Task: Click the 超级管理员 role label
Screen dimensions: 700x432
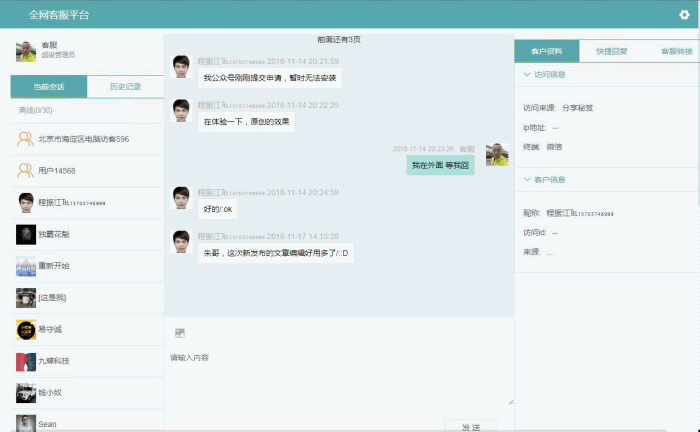Action: click(58, 55)
